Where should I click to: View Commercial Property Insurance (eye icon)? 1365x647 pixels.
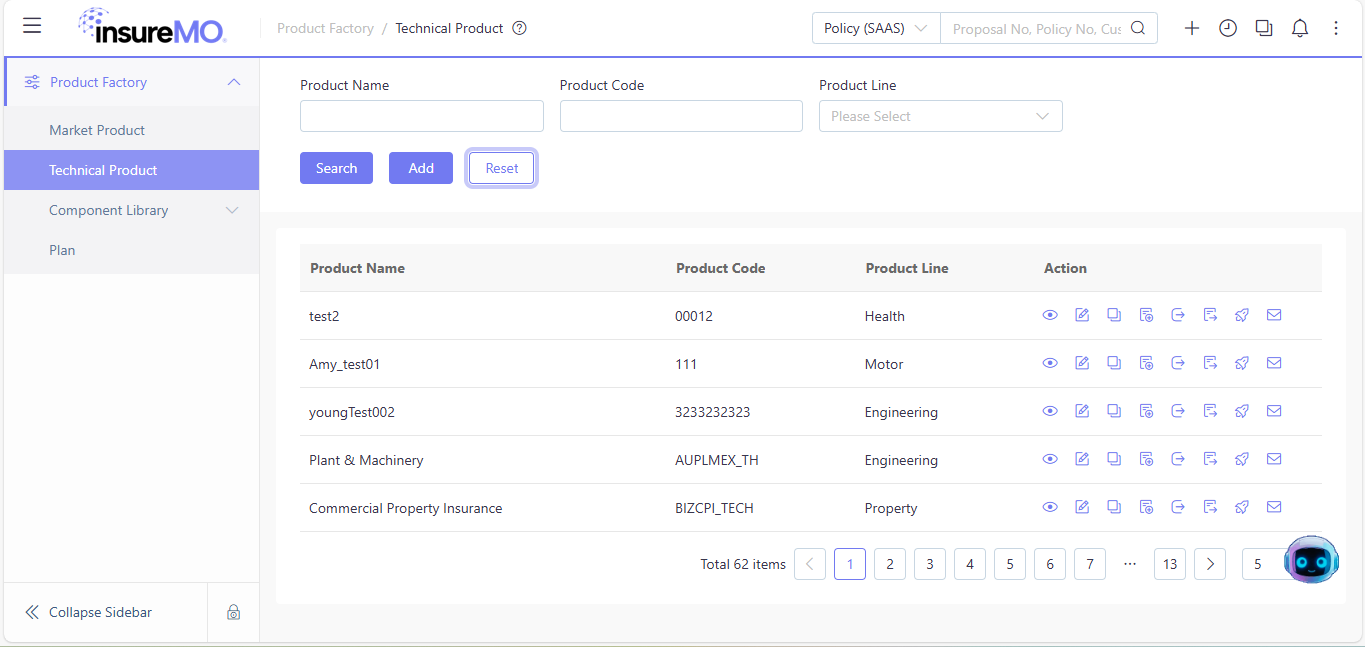coord(1050,507)
